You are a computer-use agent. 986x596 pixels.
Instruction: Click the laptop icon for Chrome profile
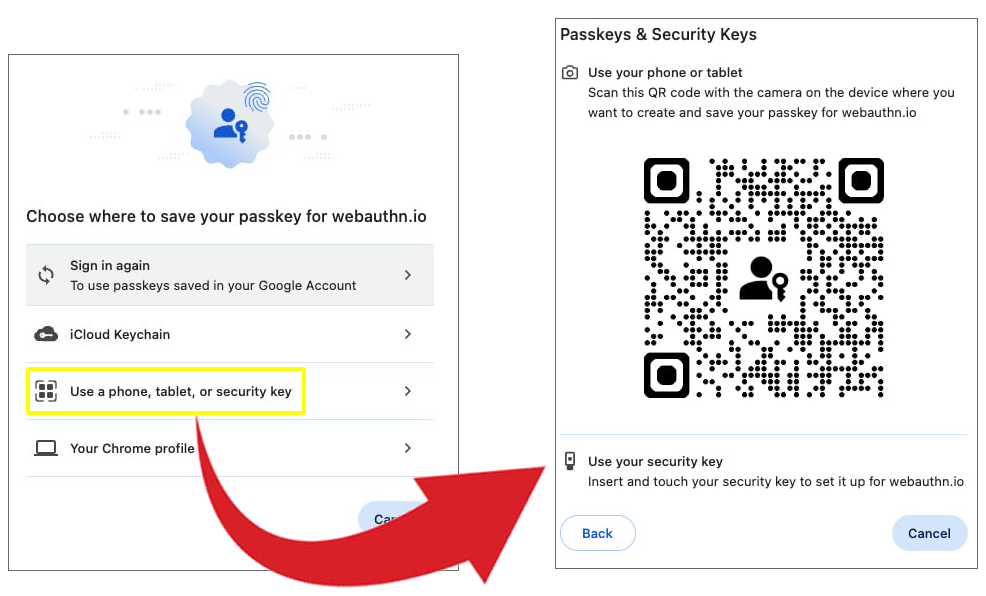click(x=46, y=448)
